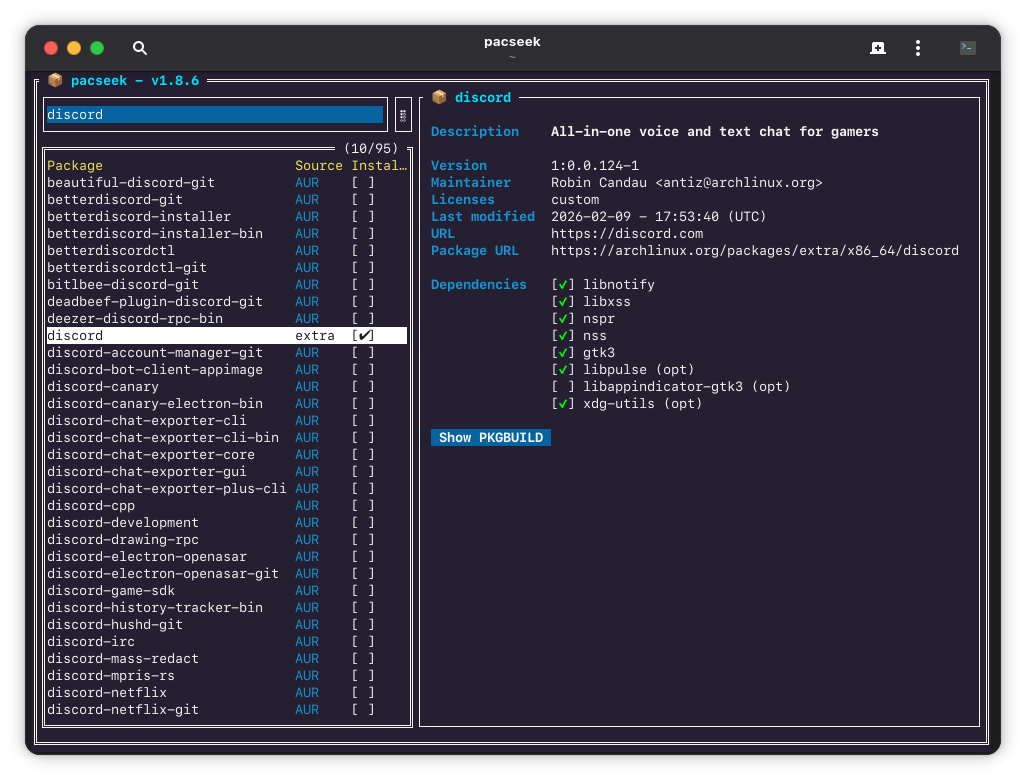Image resolution: width=1026 pixels, height=780 pixels.
Task: Toggle install checkbox for betterdiscord-installer
Action: [363, 217]
